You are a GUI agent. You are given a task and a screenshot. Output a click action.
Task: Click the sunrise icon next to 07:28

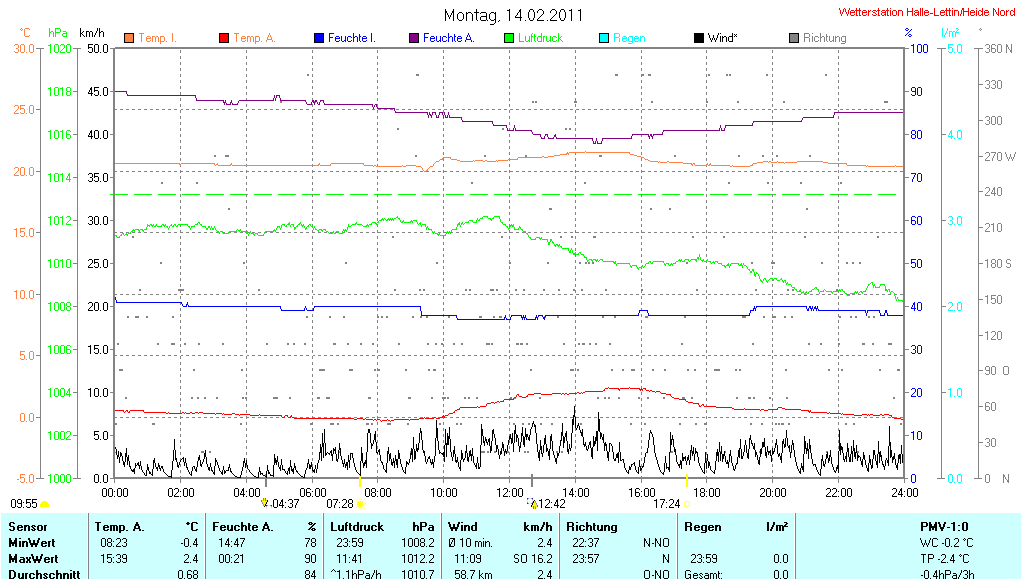(x=361, y=504)
